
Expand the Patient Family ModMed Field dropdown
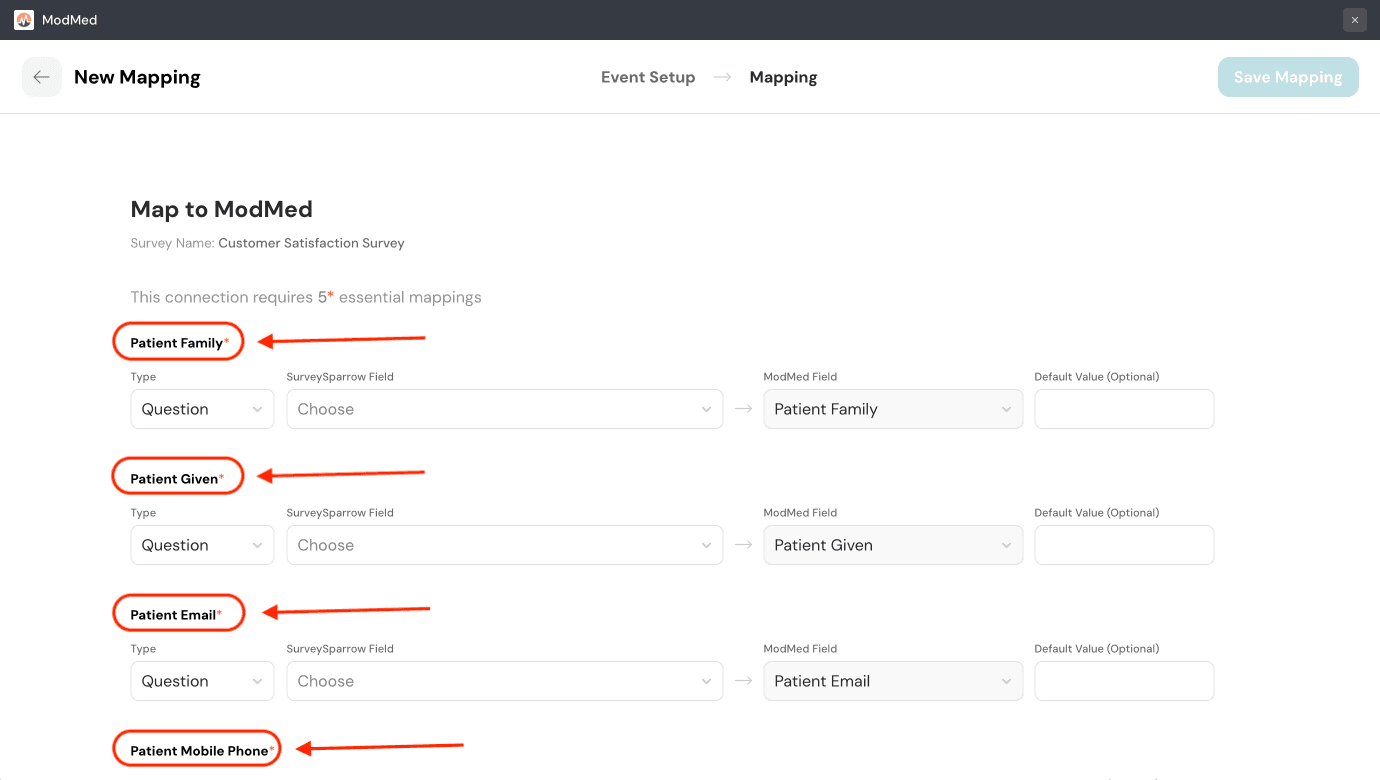[x=892, y=409]
